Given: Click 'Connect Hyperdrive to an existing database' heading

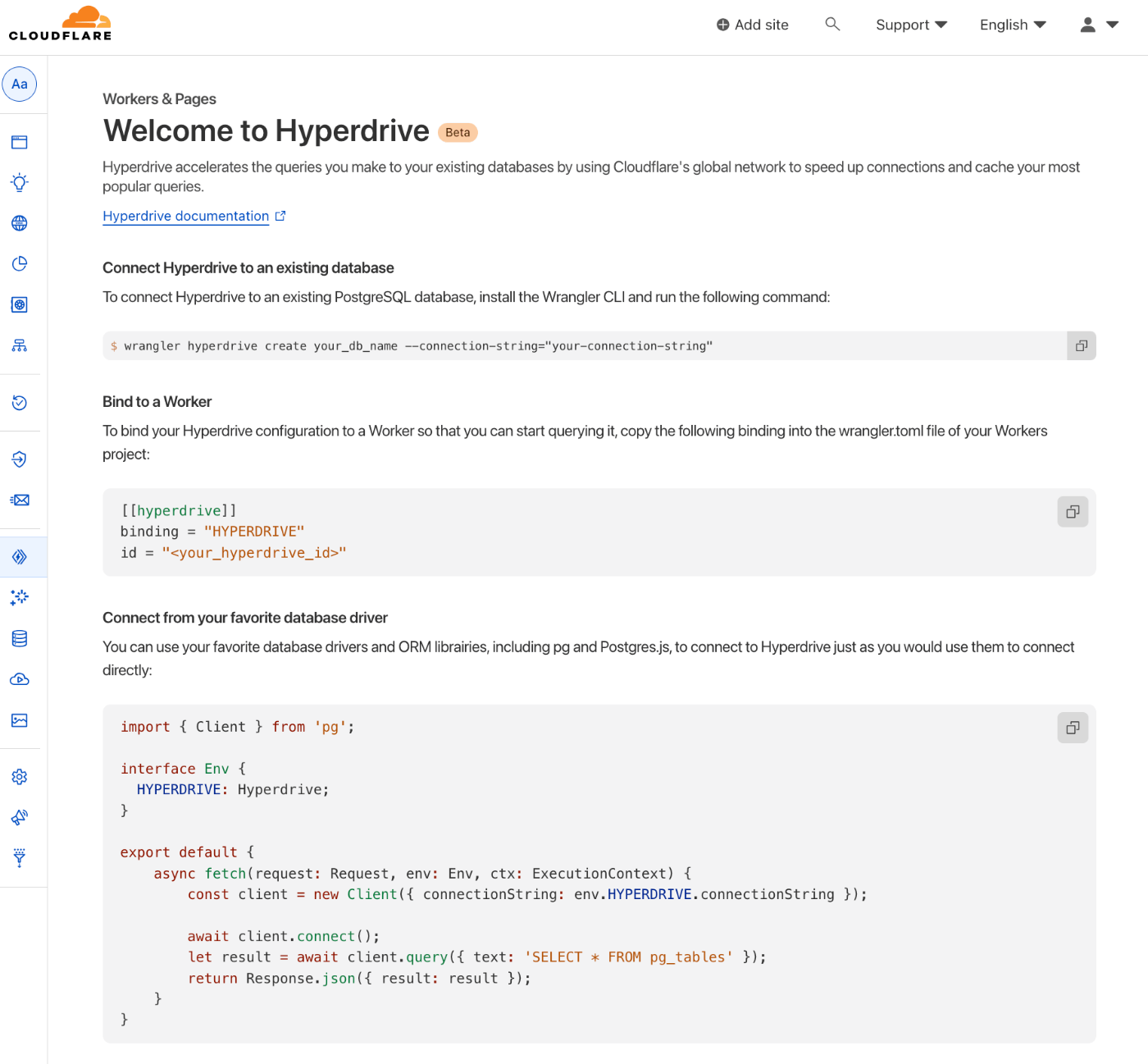Looking at the screenshot, I should point(248,268).
